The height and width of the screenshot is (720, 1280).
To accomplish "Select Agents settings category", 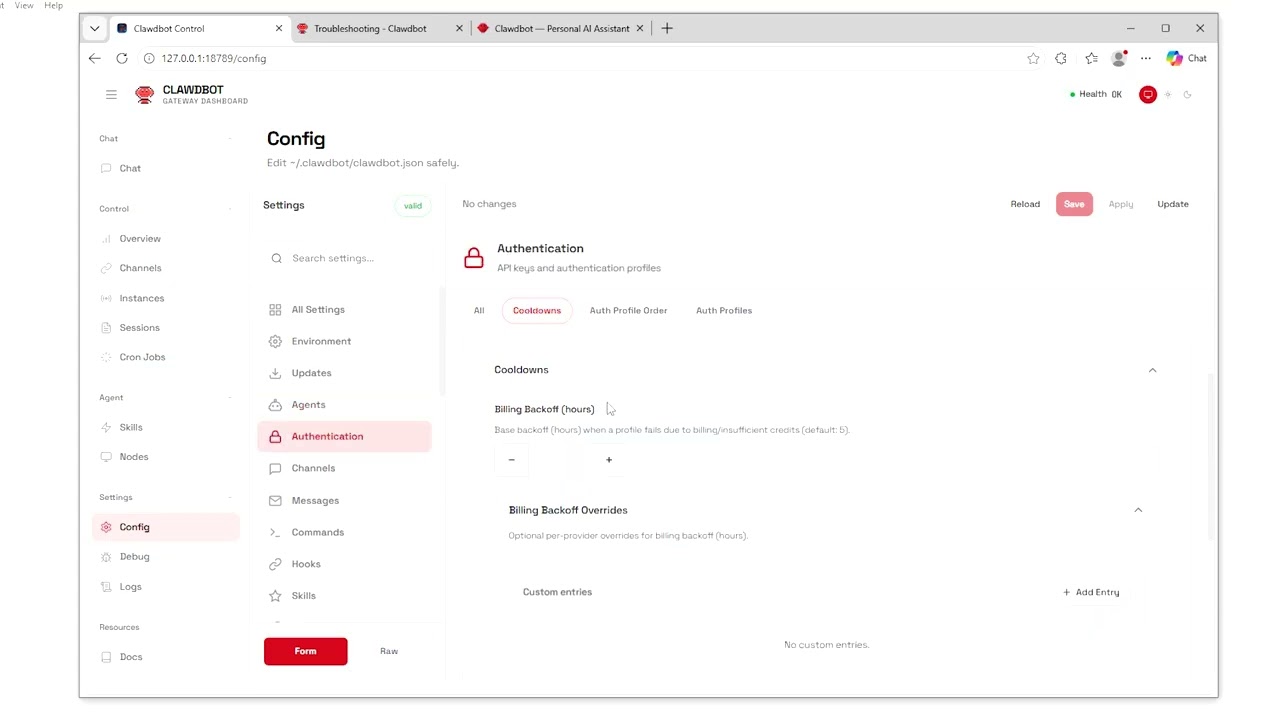I will click(344, 405).
